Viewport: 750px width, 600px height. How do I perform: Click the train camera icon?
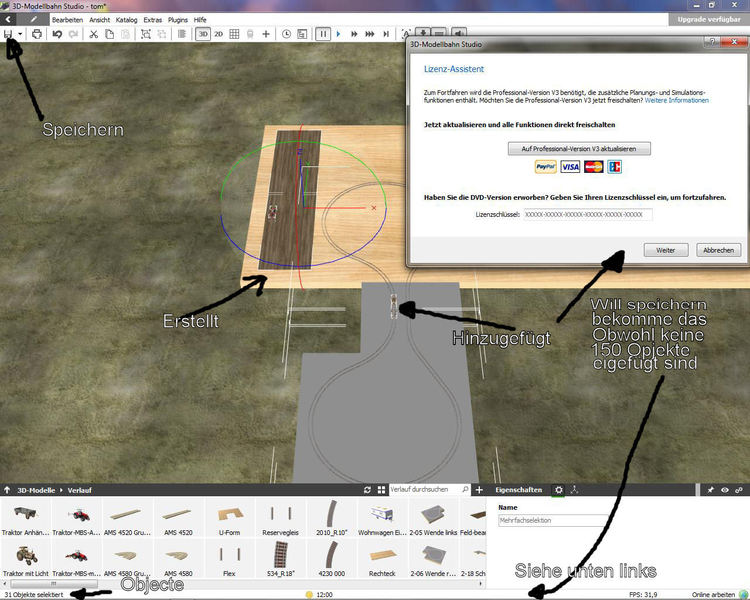coord(250,34)
